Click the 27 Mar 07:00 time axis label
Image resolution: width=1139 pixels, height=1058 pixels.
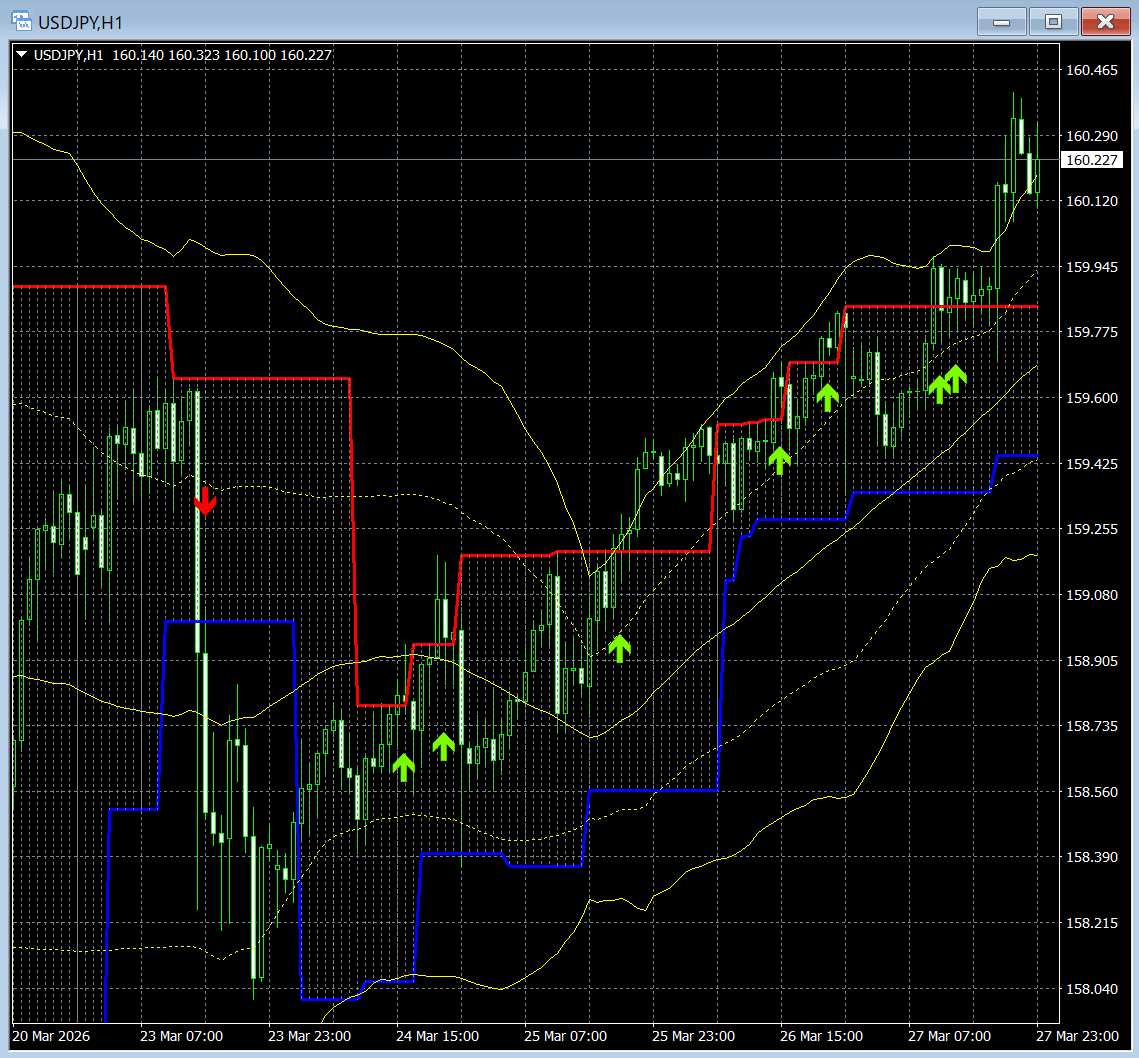[x=949, y=1036]
